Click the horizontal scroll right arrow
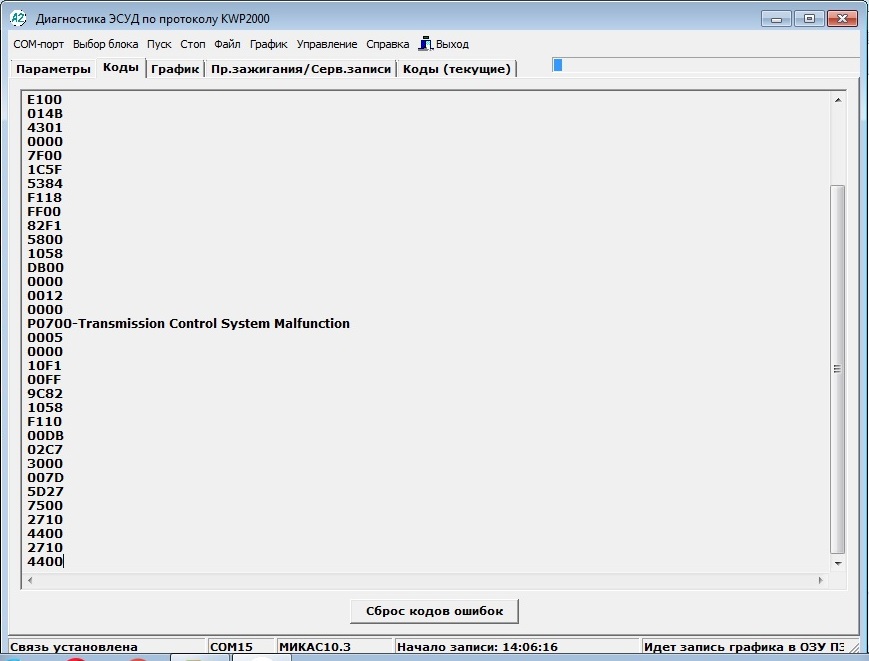Screen dimensions: 869x661 tap(822, 580)
